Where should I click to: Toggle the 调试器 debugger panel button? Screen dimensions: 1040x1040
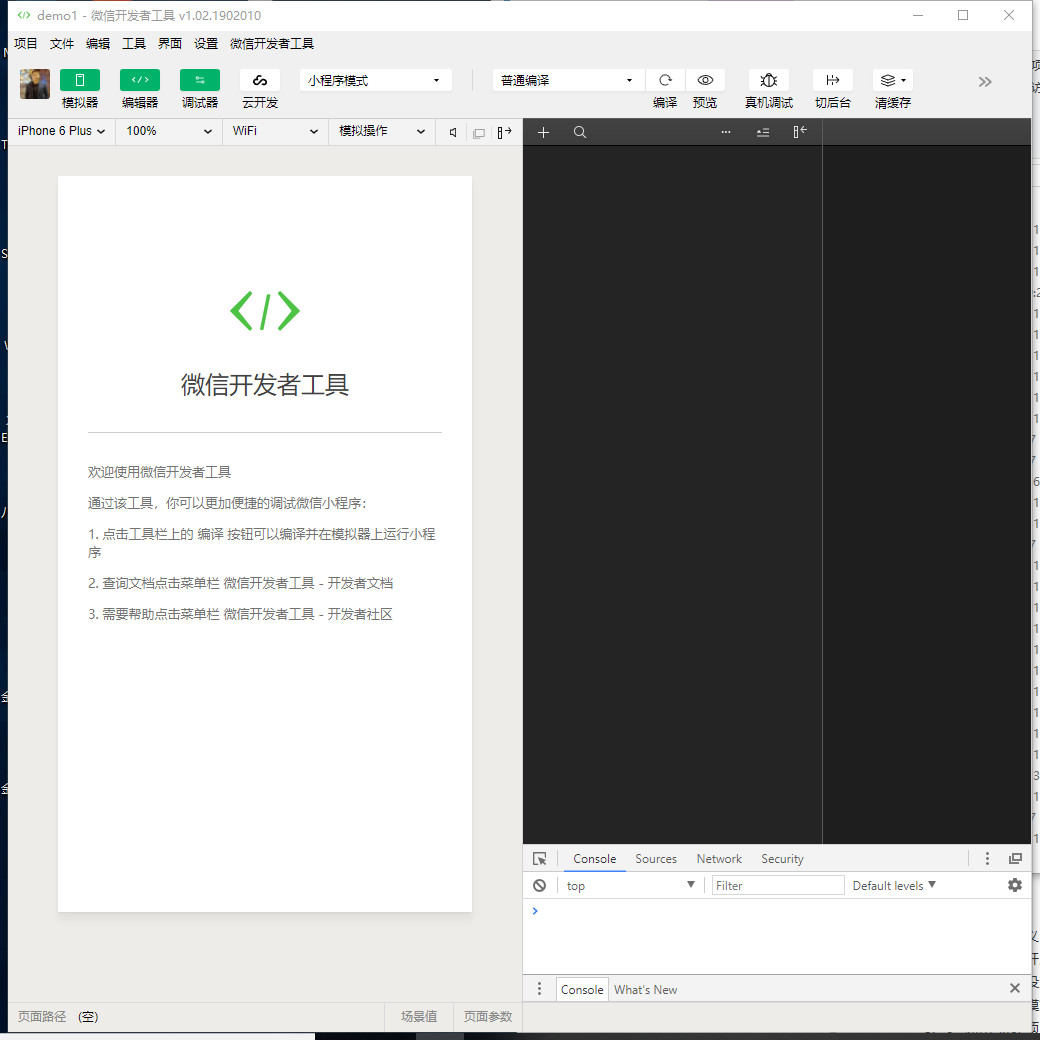(x=200, y=80)
